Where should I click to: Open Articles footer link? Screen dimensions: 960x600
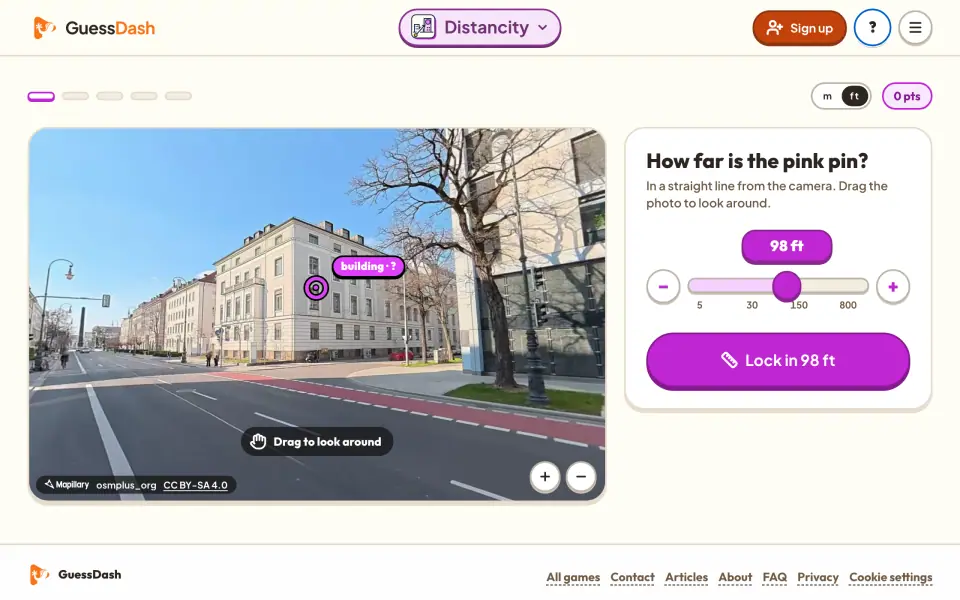[x=686, y=577]
